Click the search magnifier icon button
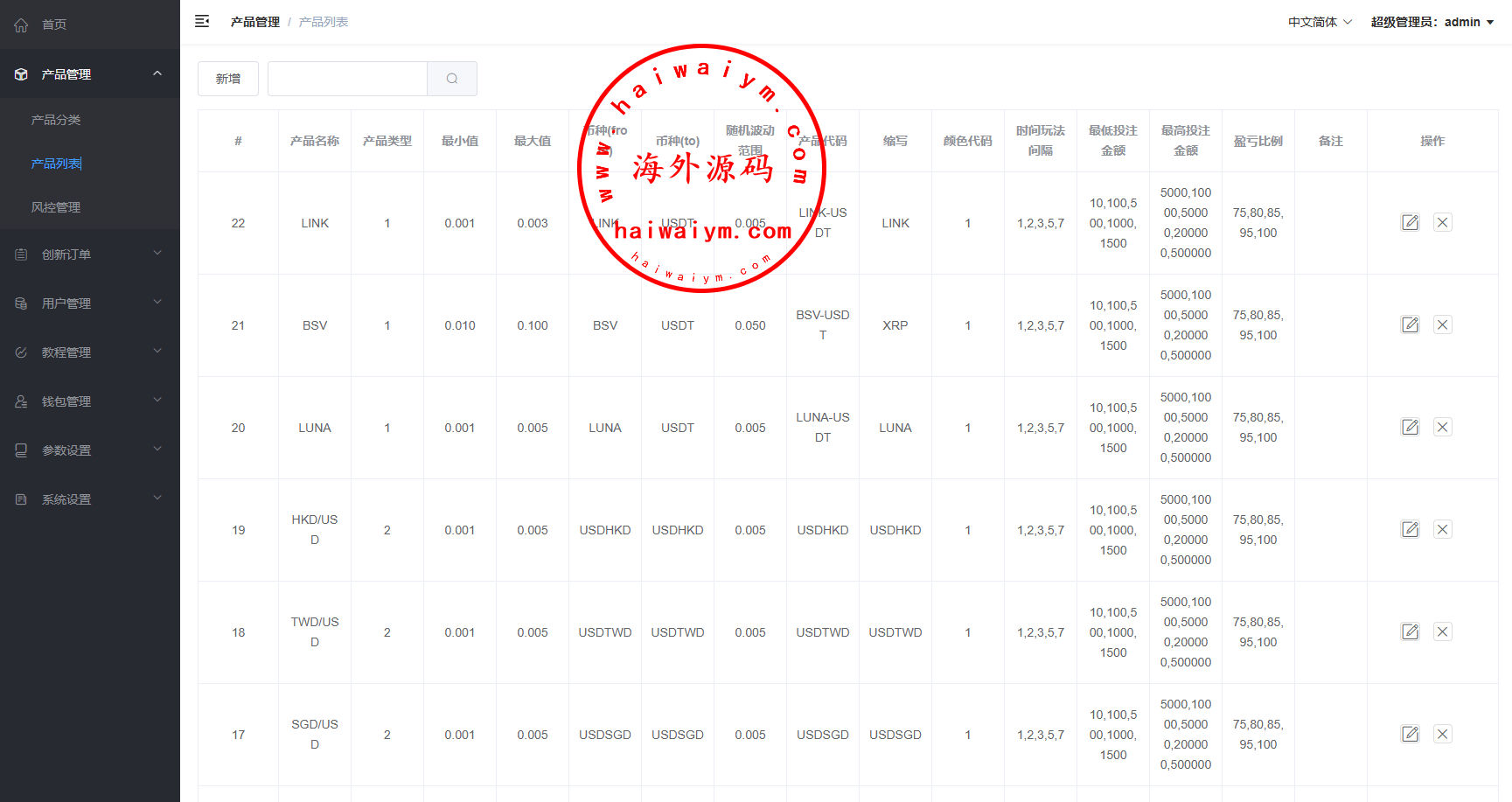This screenshot has width=1512, height=802. 452,79
